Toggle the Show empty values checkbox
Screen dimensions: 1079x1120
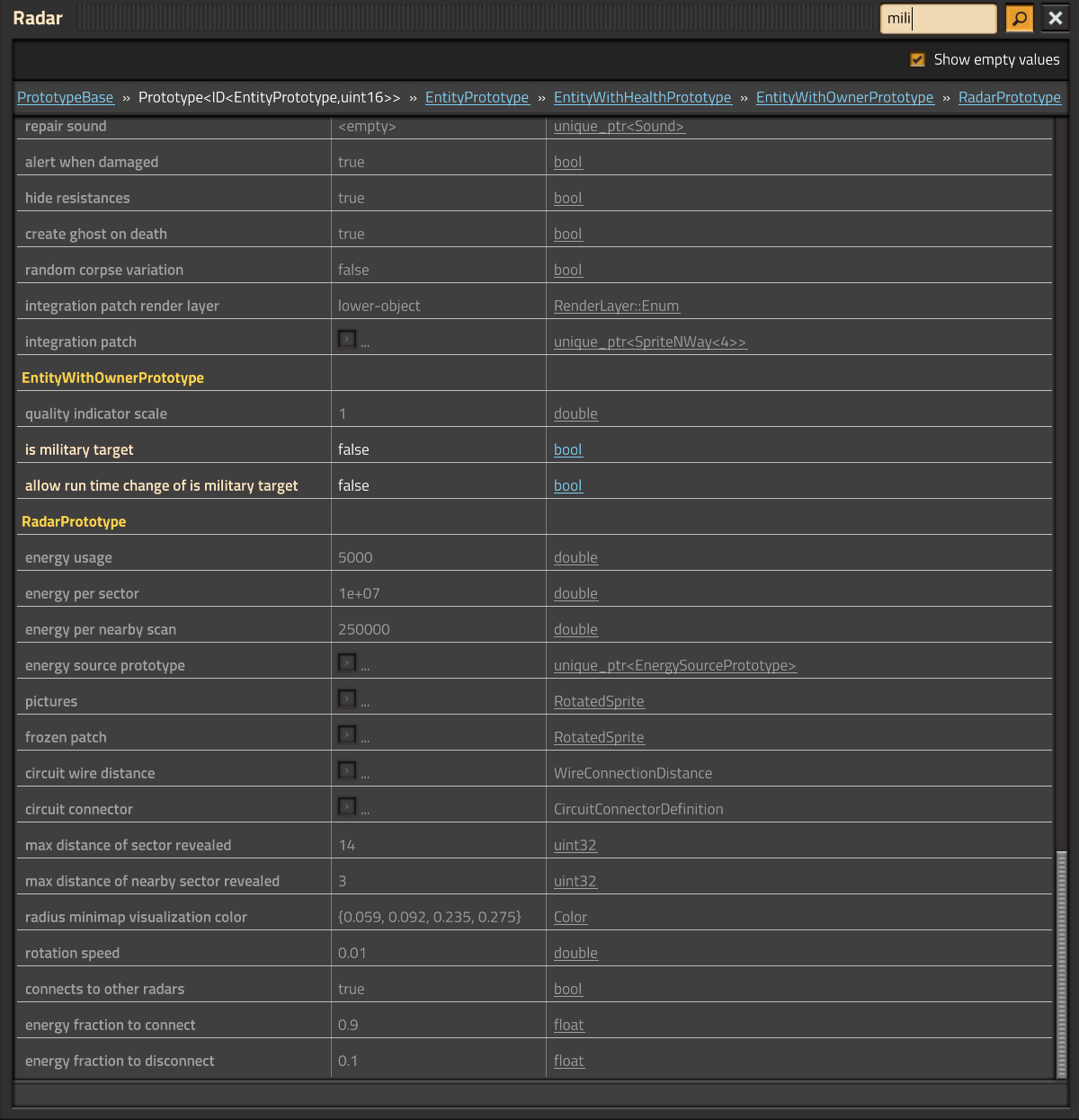point(917,59)
